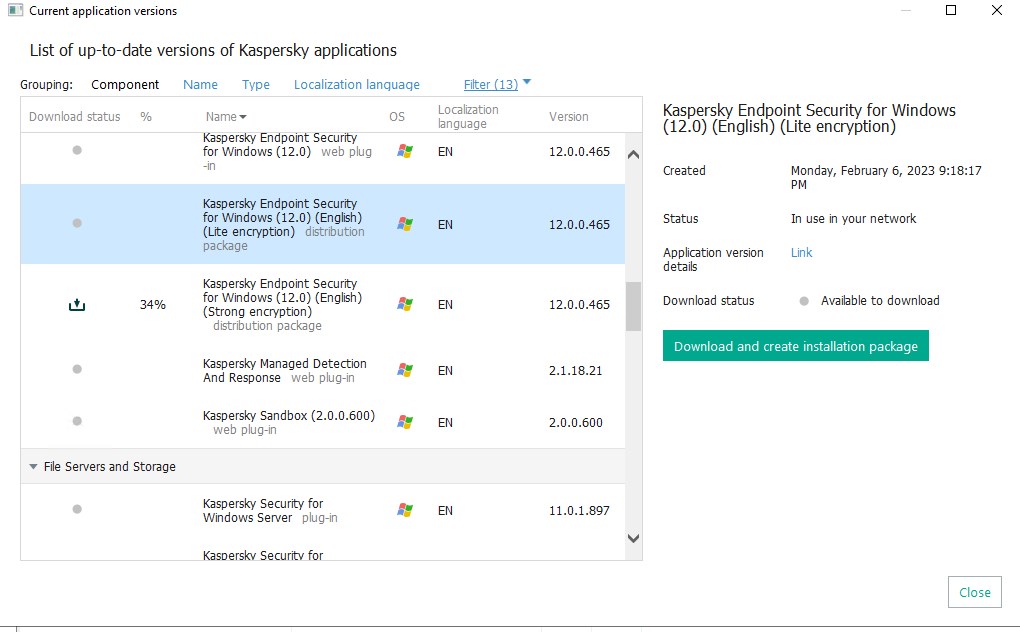
Task: Click Windows OS icon for Kaspersky Sandbox
Action: click(x=404, y=422)
